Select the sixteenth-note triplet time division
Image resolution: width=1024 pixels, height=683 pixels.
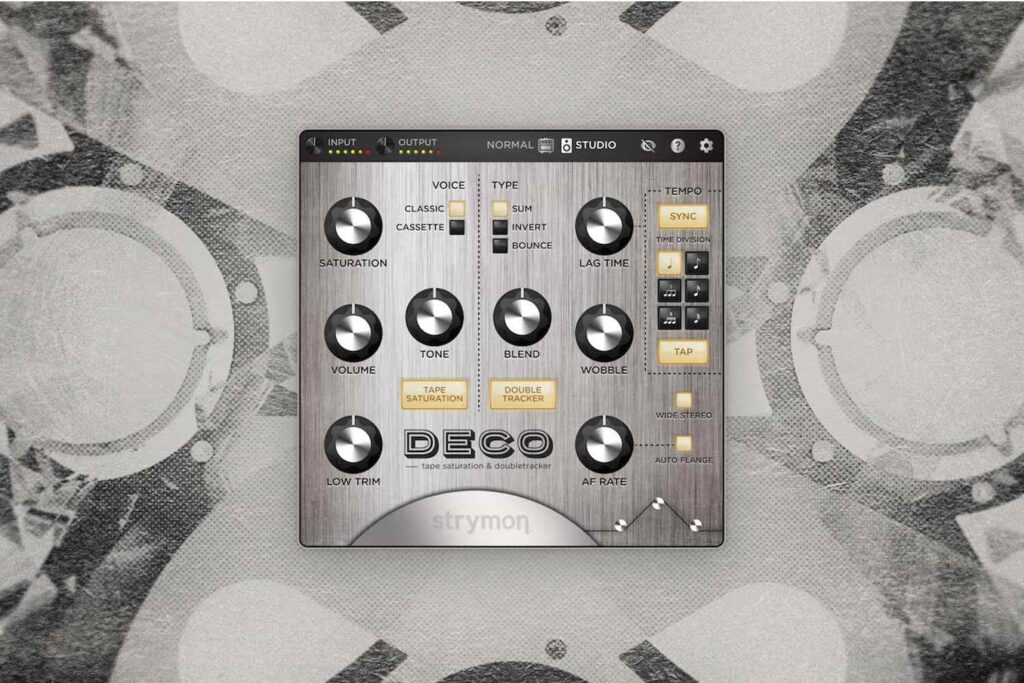(669, 318)
